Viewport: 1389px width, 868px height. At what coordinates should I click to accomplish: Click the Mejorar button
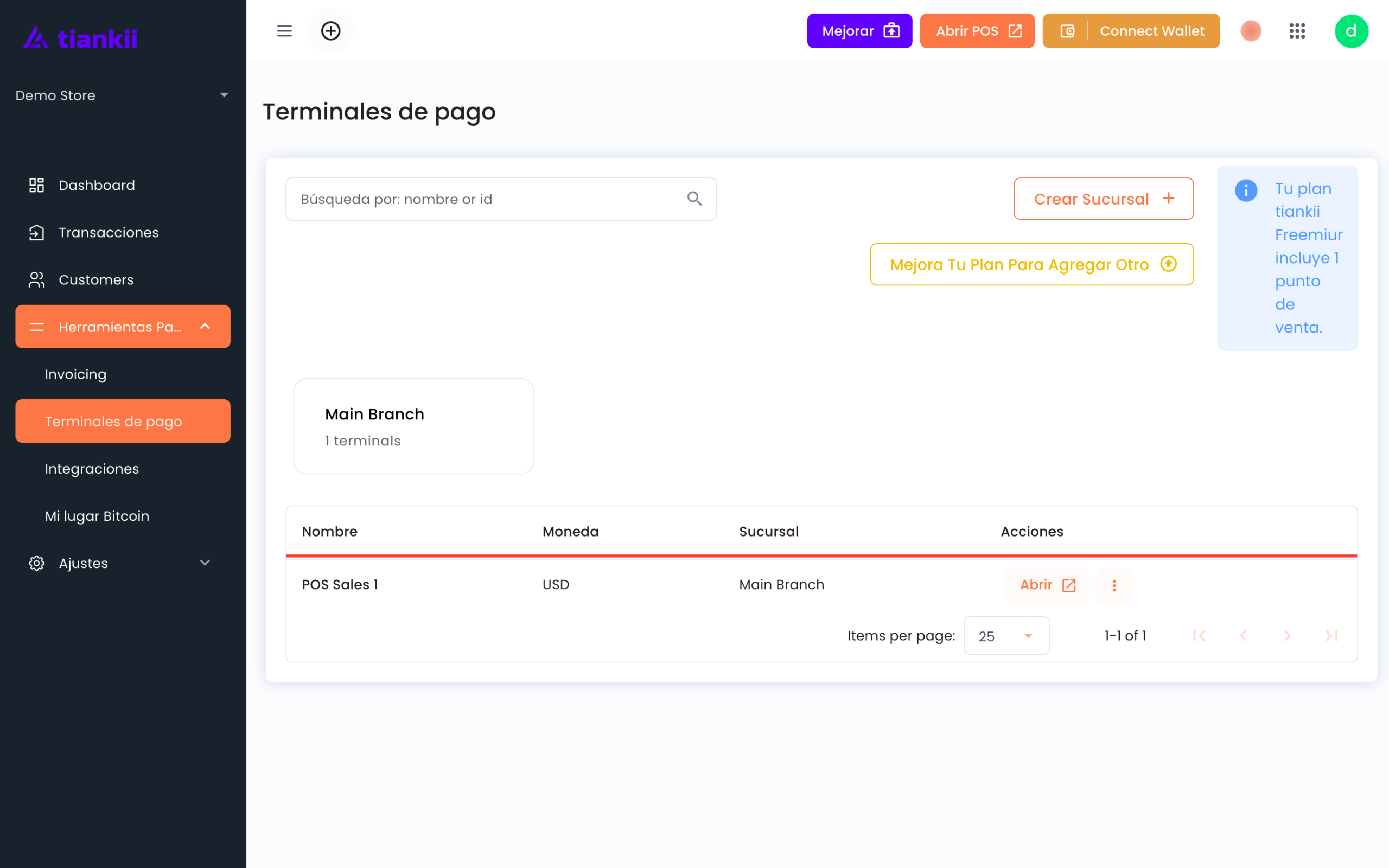859,31
